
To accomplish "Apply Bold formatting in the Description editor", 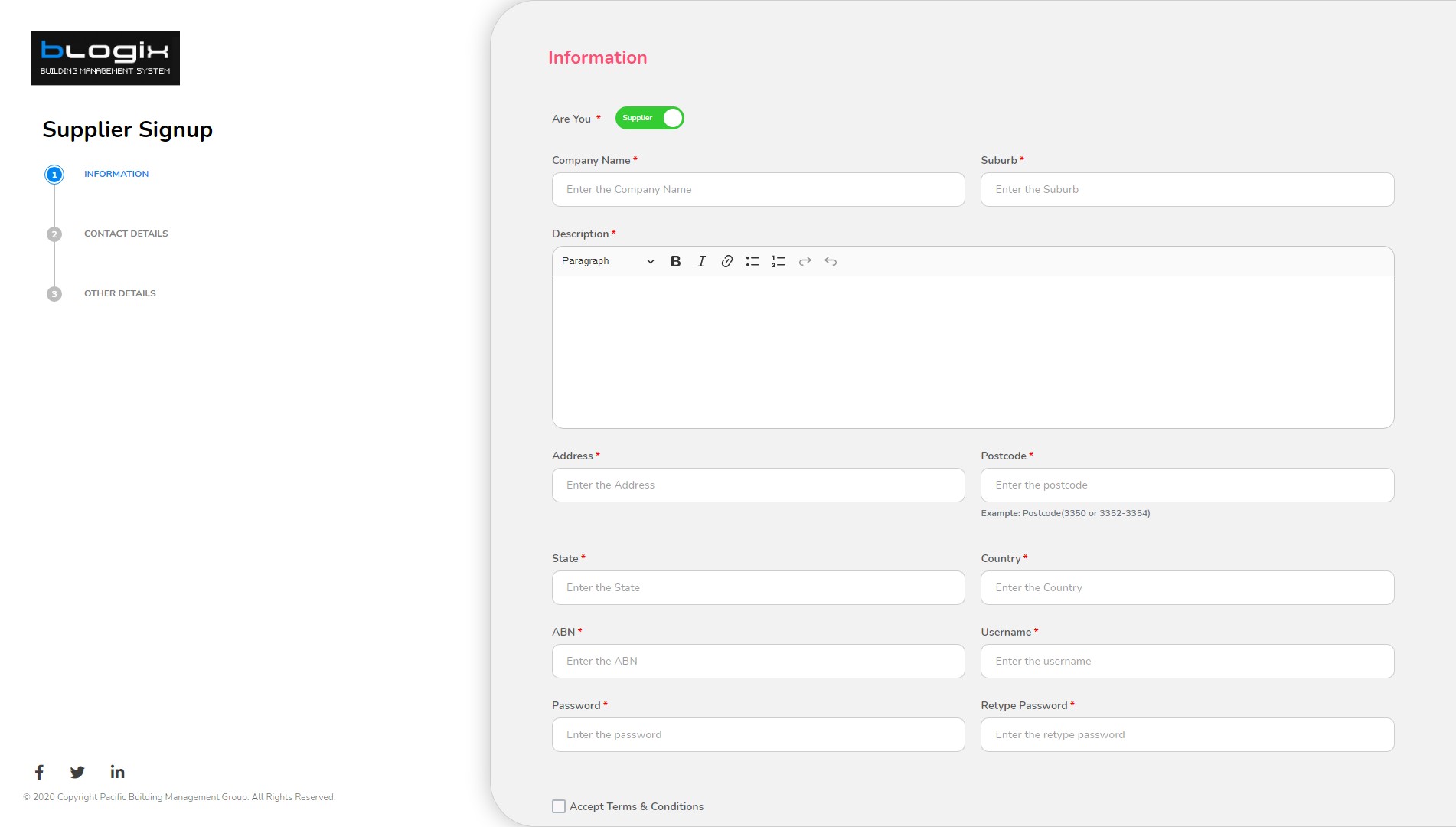I will point(674,261).
